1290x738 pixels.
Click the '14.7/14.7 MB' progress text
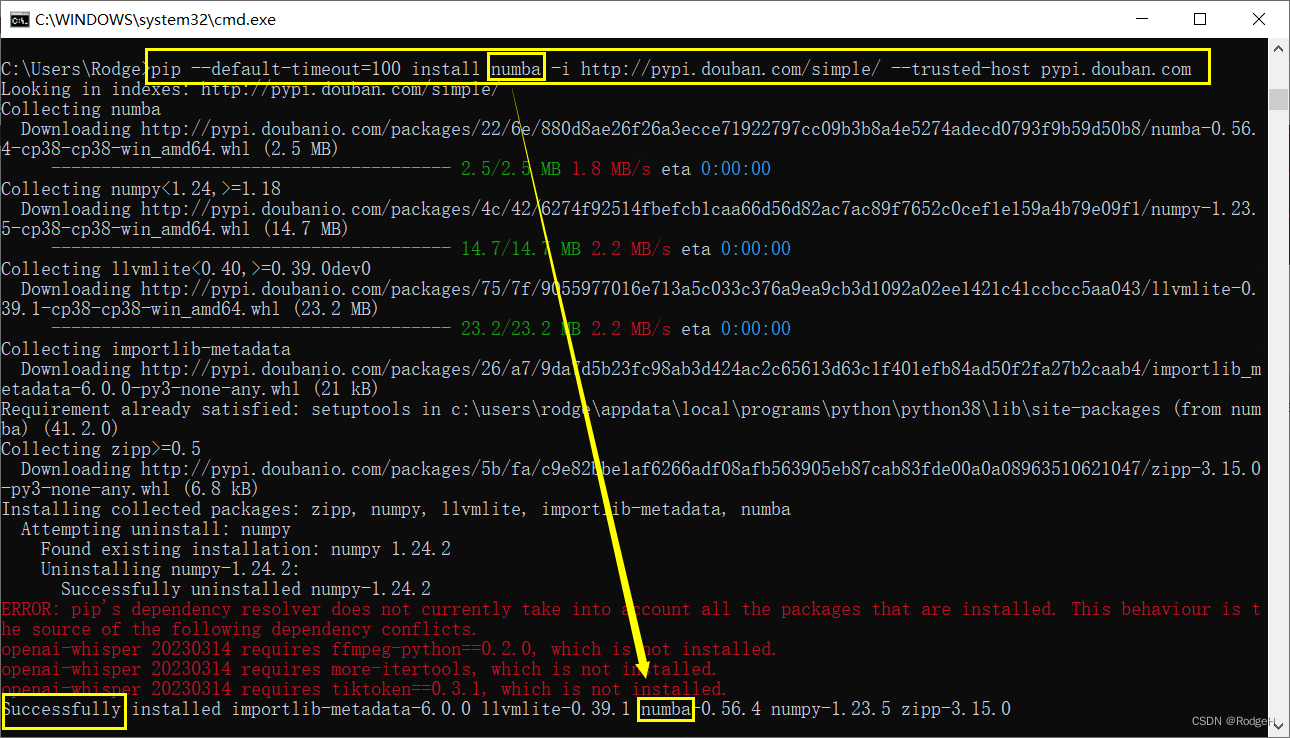pos(521,249)
